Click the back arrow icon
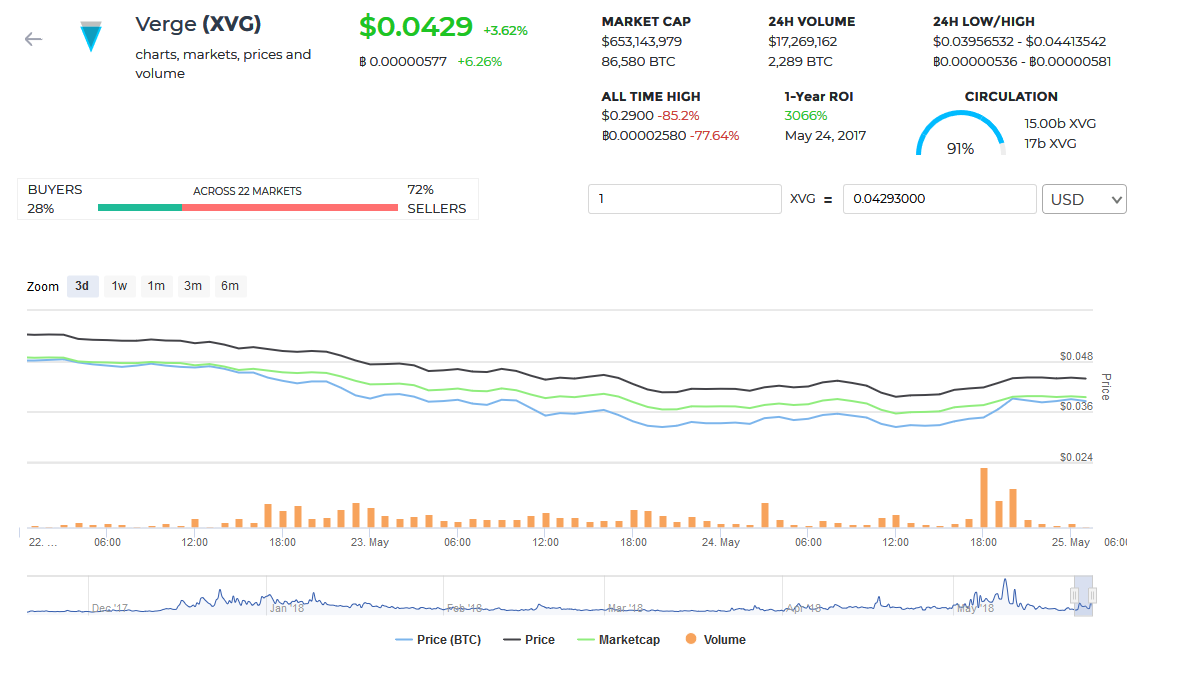Image resolution: width=1188 pixels, height=684 pixels. 33,39
